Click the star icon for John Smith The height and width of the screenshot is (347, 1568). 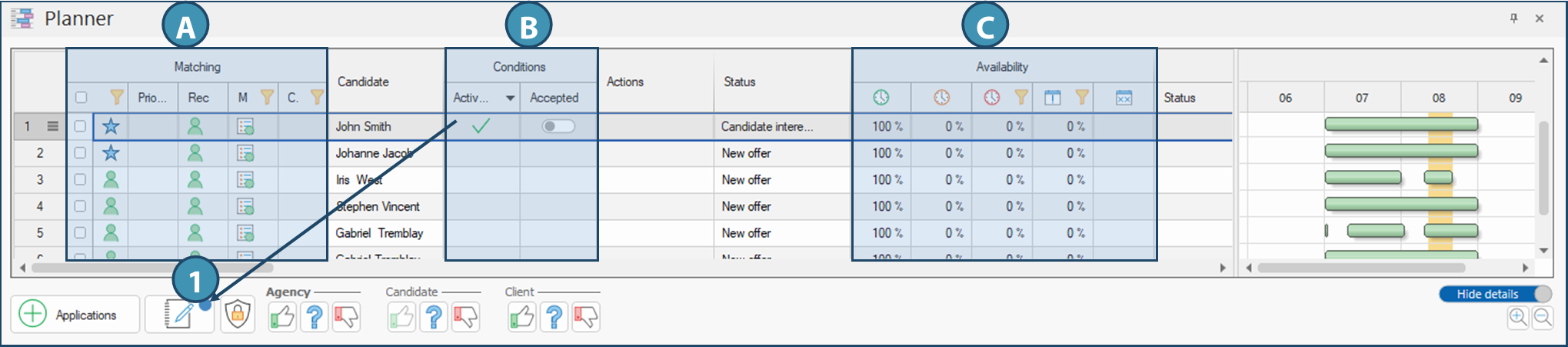111,126
